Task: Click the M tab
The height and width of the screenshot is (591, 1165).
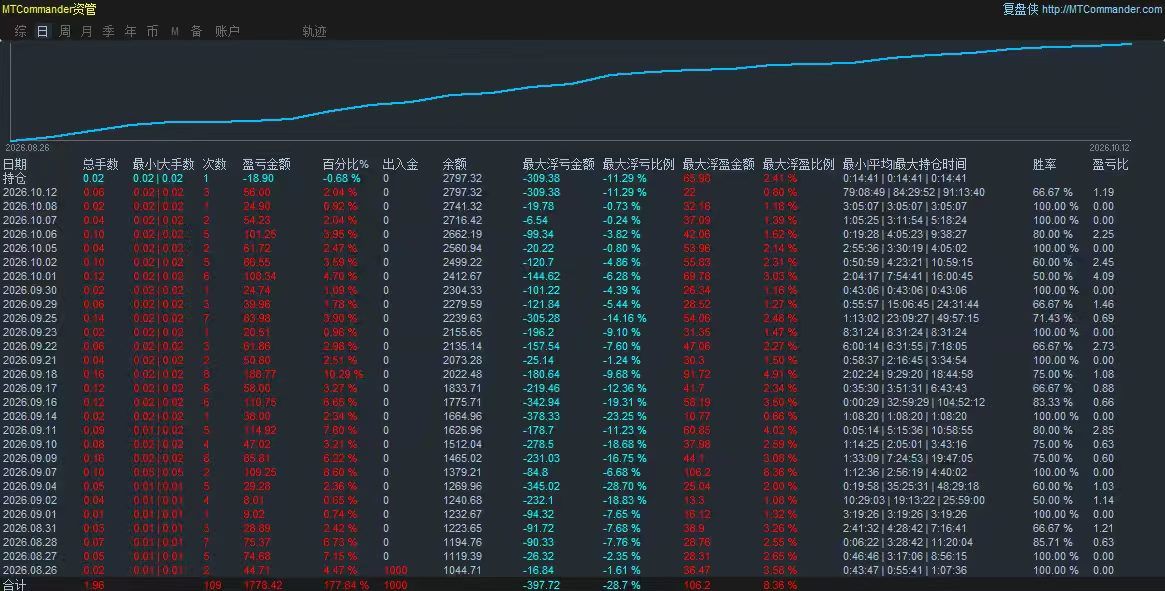Action: tap(175, 31)
